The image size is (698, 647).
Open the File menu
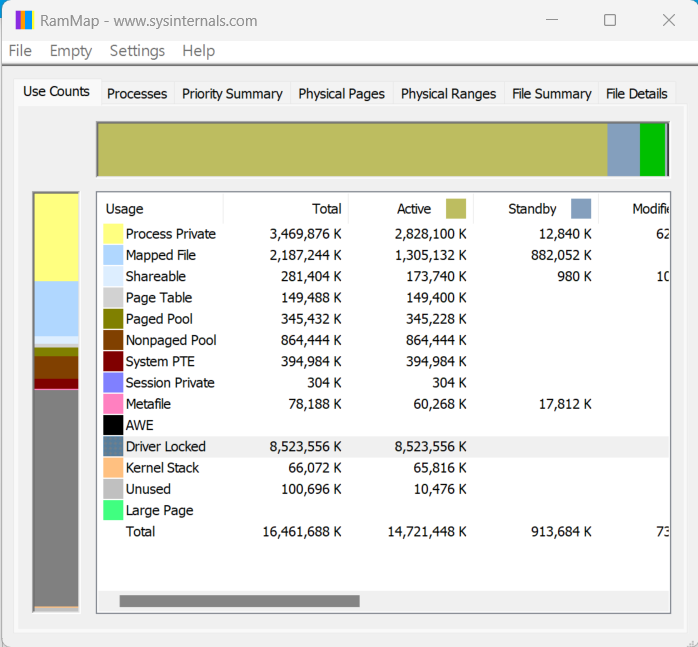tap(20, 51)
